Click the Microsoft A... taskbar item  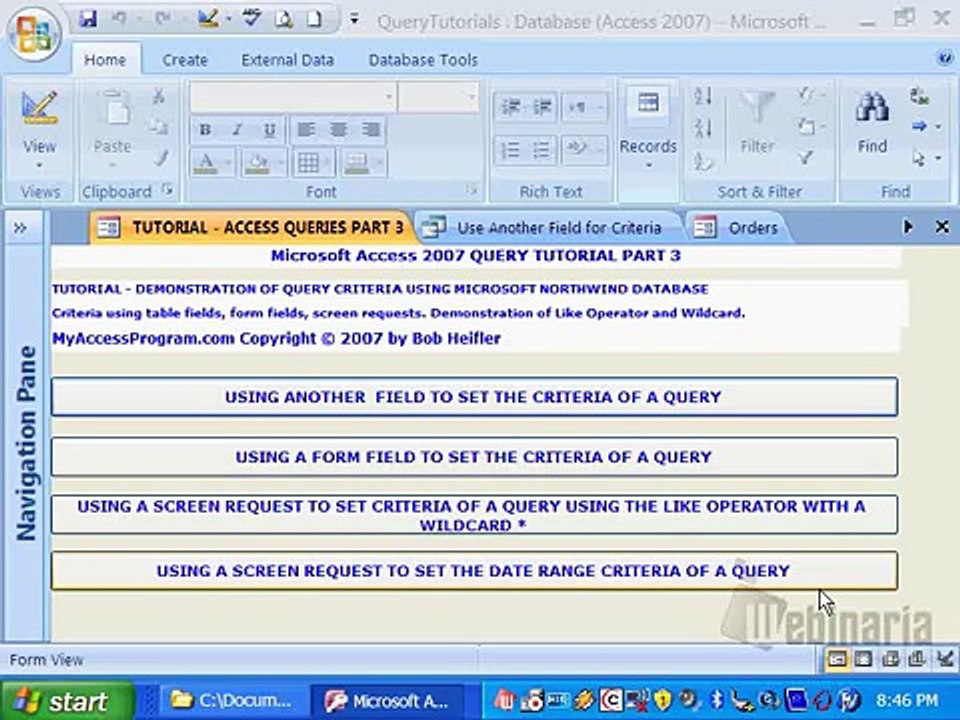pyautogui.click(x=387, y=700)
